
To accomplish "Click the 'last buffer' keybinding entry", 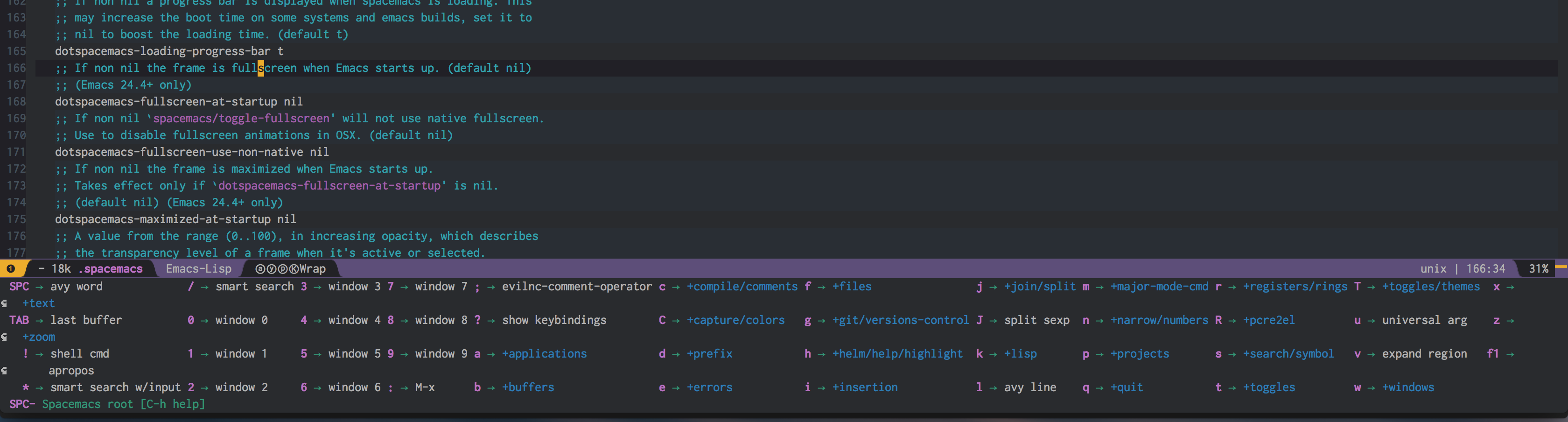I will pyautogui.click(x=86, y=320).
